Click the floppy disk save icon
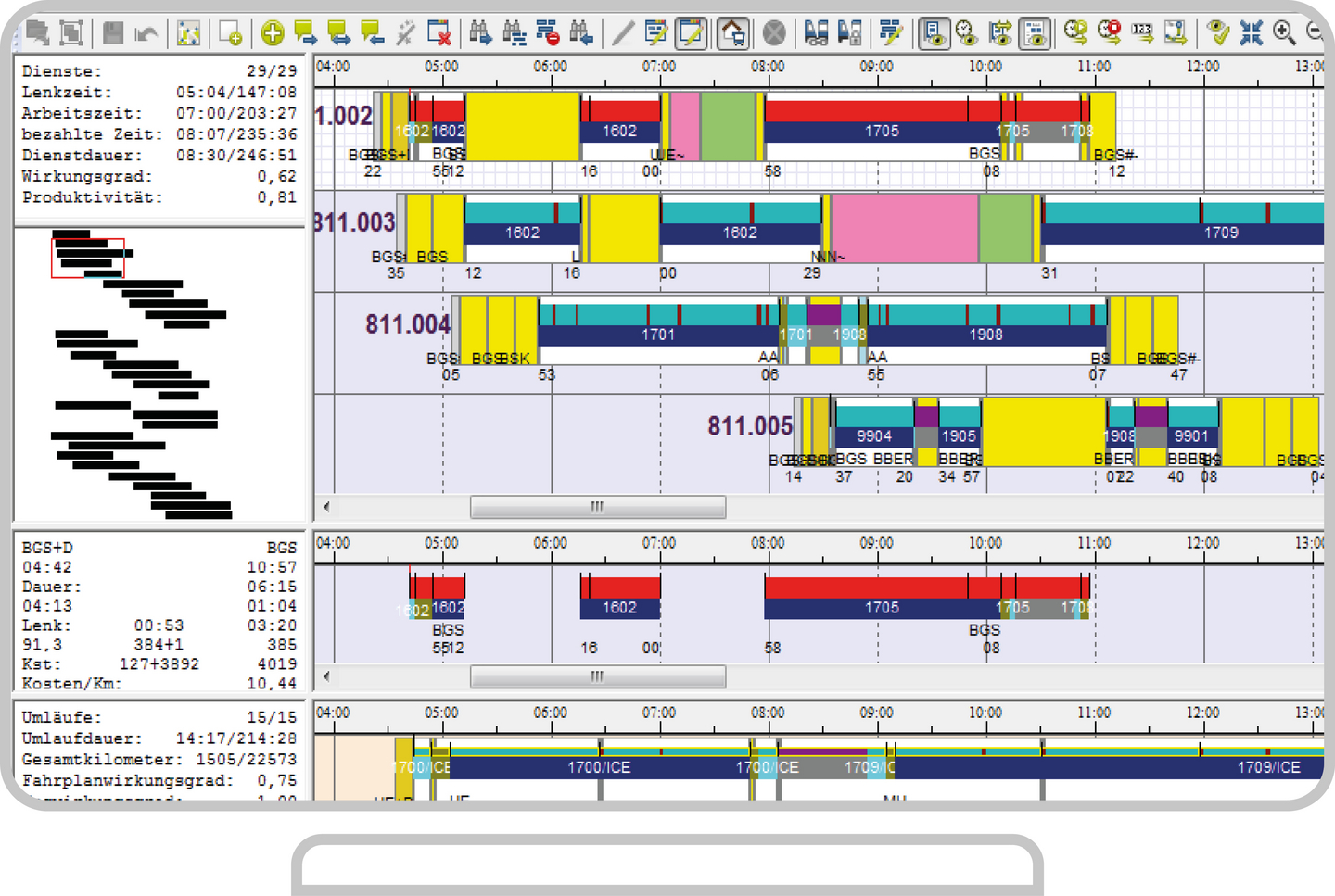The image size is (1335, 896). (113, 34)
